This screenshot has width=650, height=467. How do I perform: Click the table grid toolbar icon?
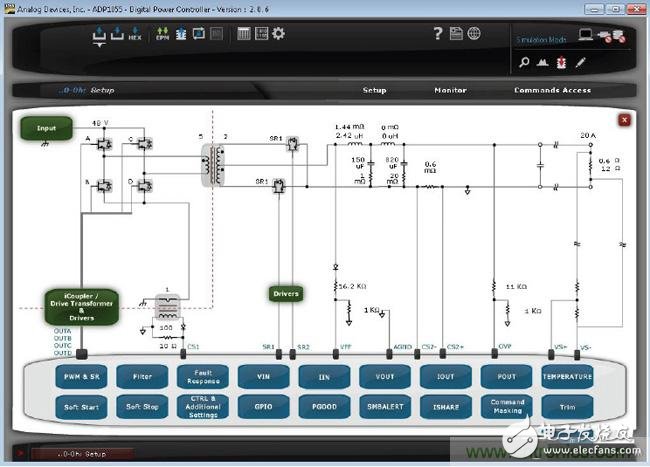click(x=243, y=34)
